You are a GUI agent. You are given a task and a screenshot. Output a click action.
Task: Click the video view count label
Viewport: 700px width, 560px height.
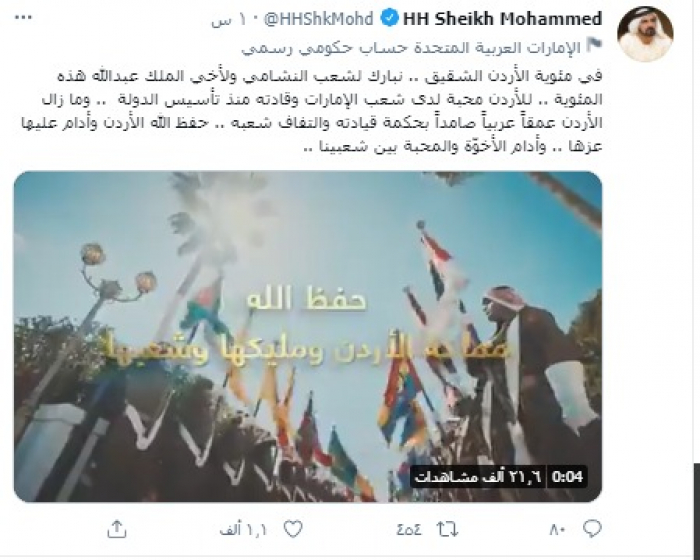tap(478, 476)
